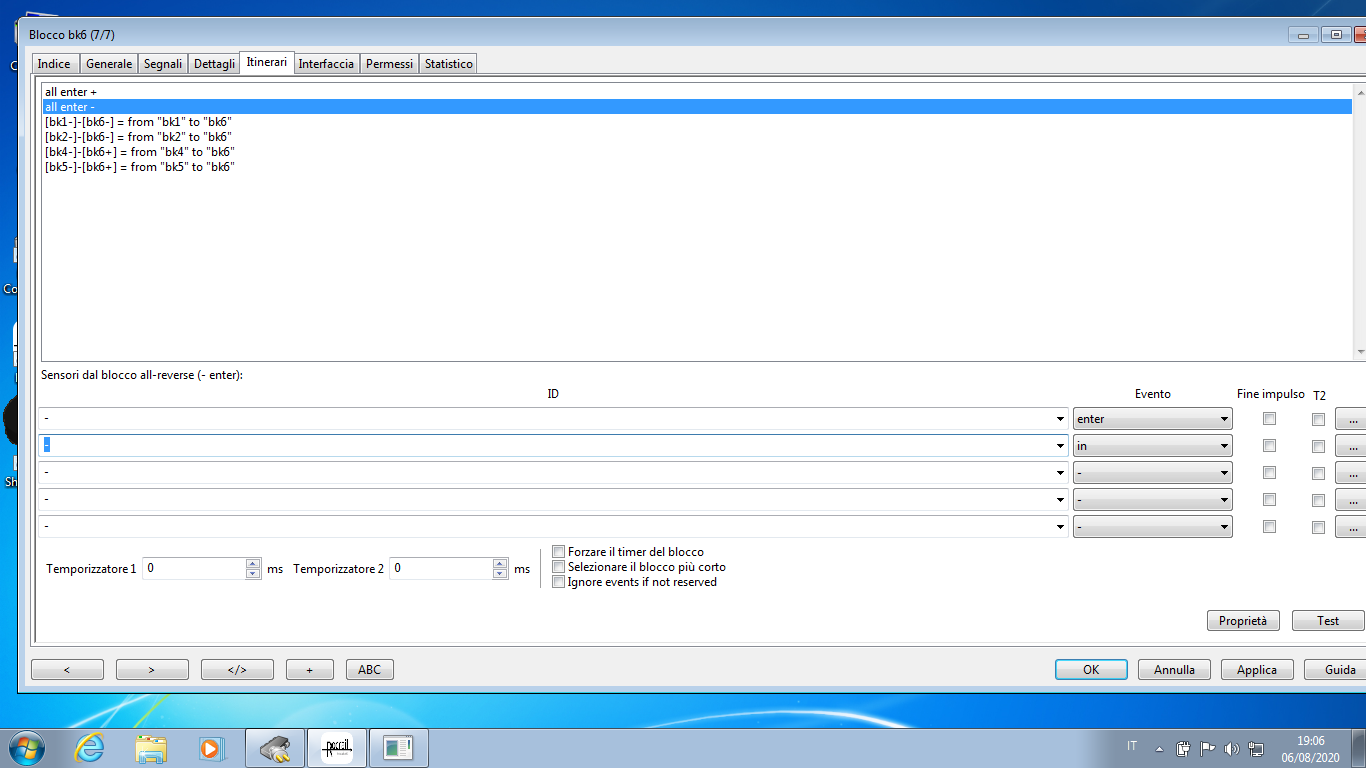Toggle Ignore events if not reserved
The height and width of the screenshot is (768, 1366).
click(x=559, y=582)
